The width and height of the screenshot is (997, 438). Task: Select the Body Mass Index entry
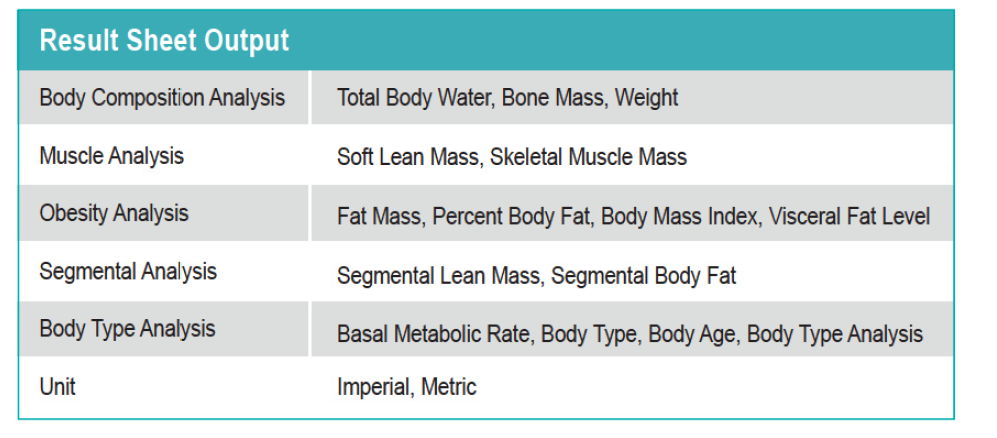point(678,216)
